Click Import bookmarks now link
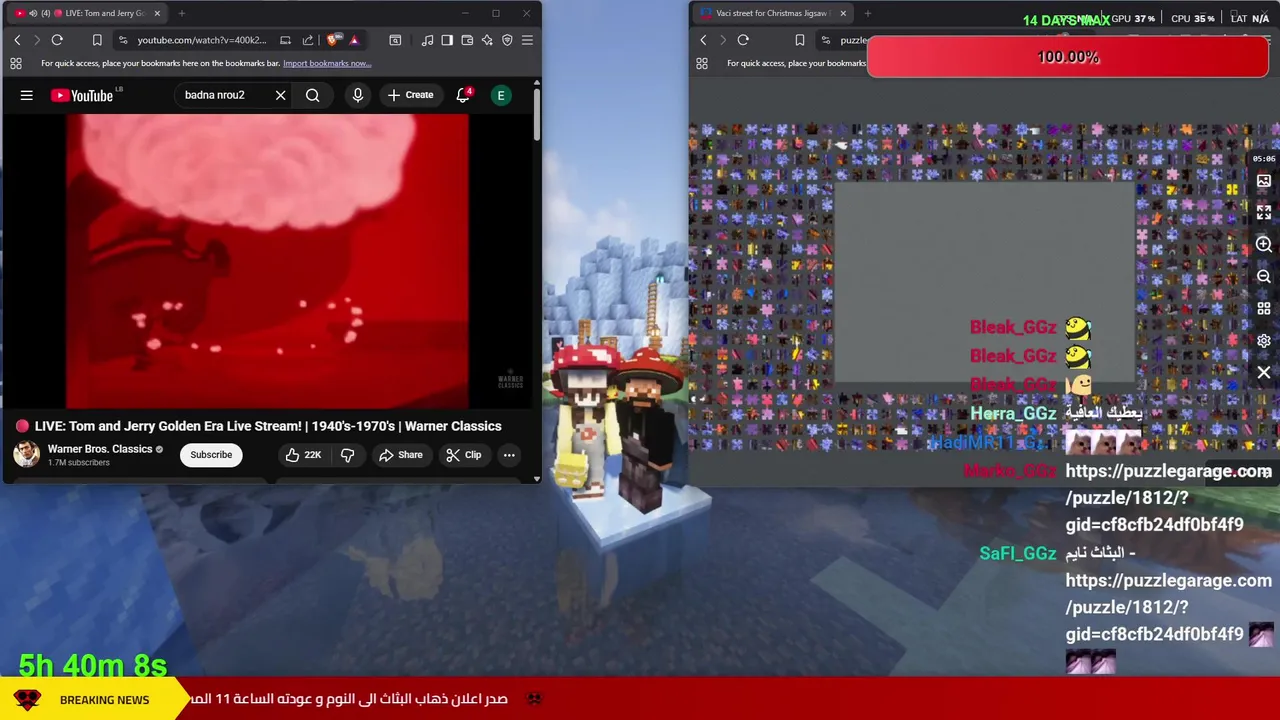Viewport: 1280px width, 720px height. click(327, 63)
